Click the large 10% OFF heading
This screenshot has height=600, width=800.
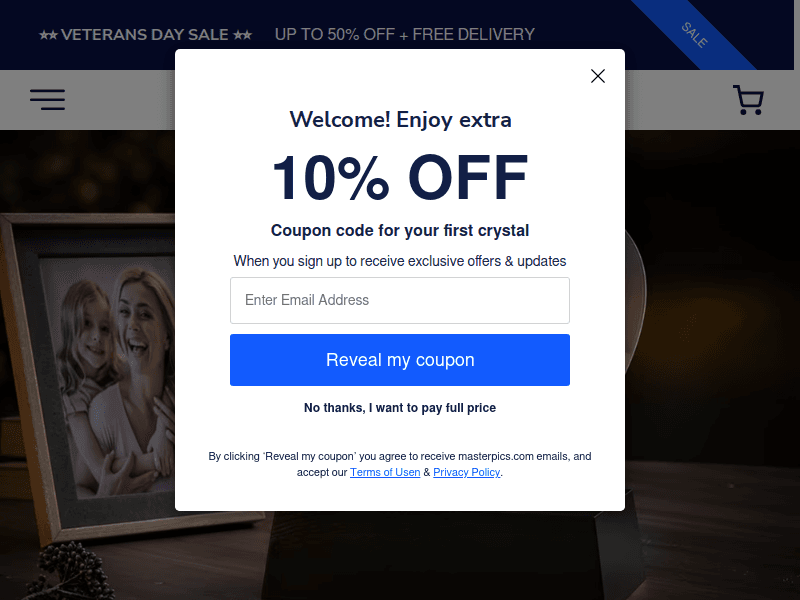(x=399, y=178)
